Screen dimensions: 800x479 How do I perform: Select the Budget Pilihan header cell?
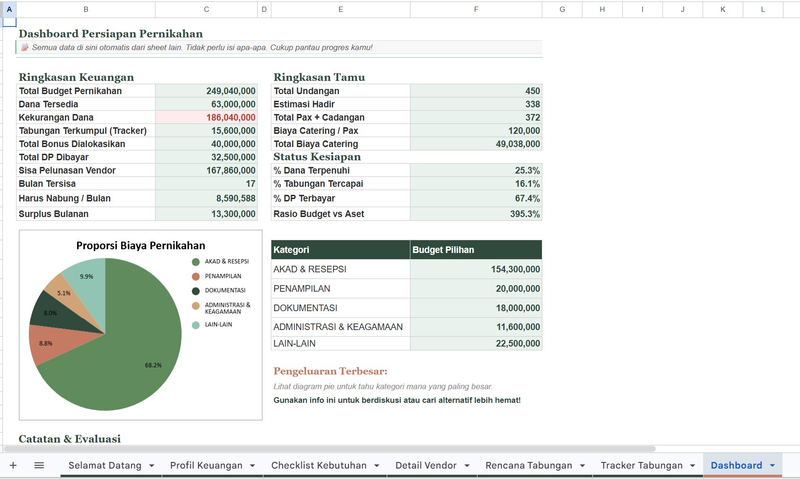[476, 250]
